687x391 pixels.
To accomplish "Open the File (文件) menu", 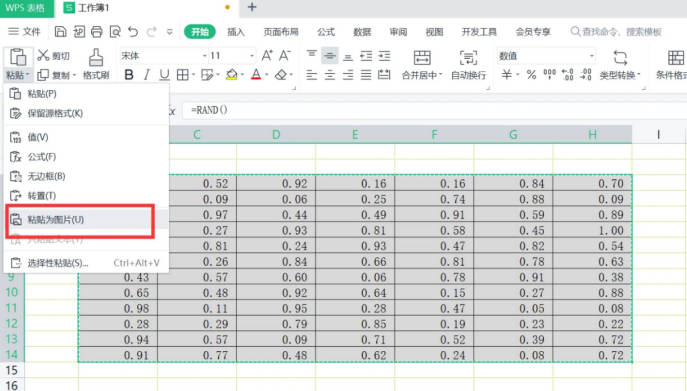I will 25,32.
